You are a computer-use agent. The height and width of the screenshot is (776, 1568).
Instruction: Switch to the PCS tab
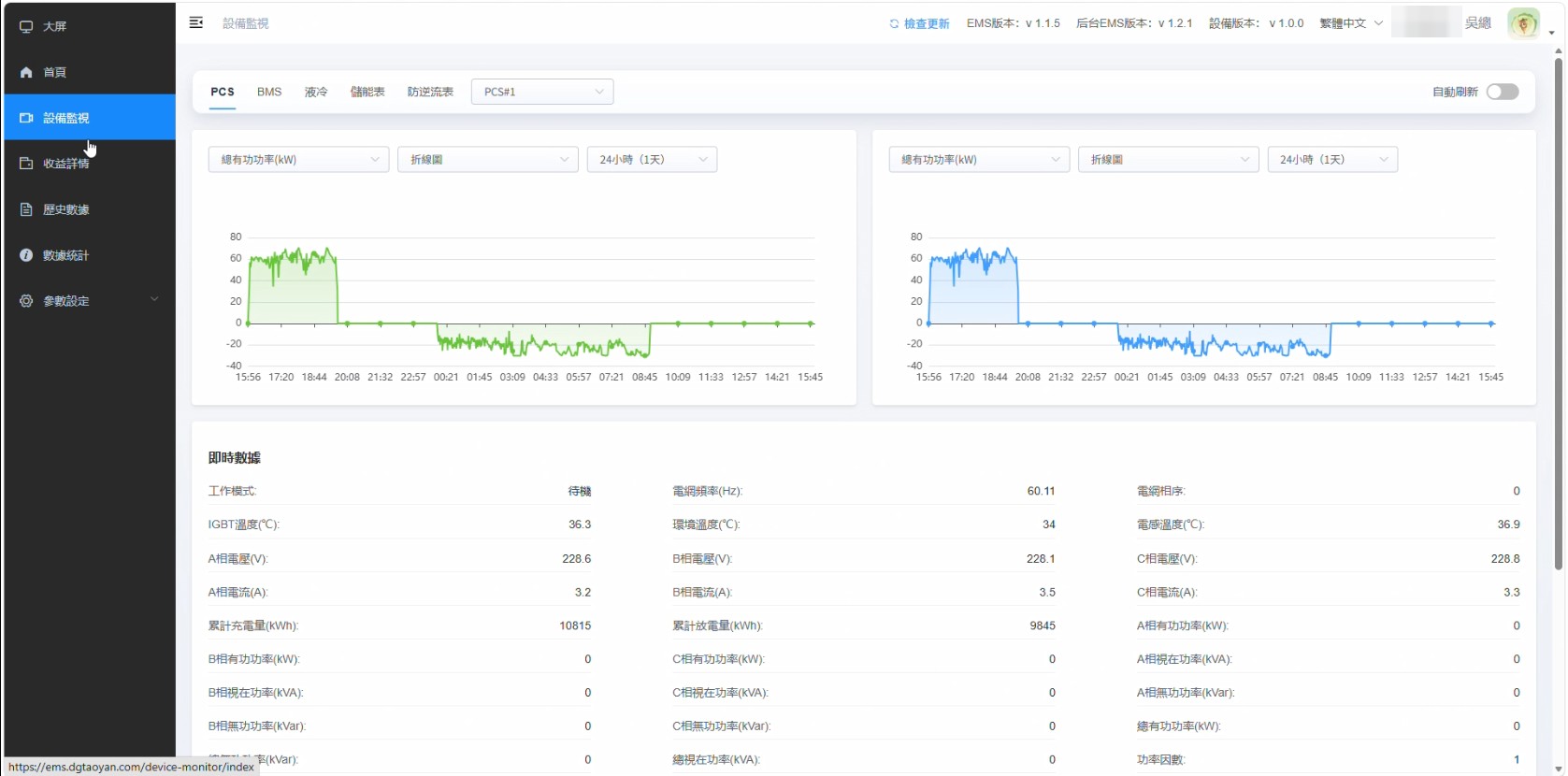click(x=223, y=92)
